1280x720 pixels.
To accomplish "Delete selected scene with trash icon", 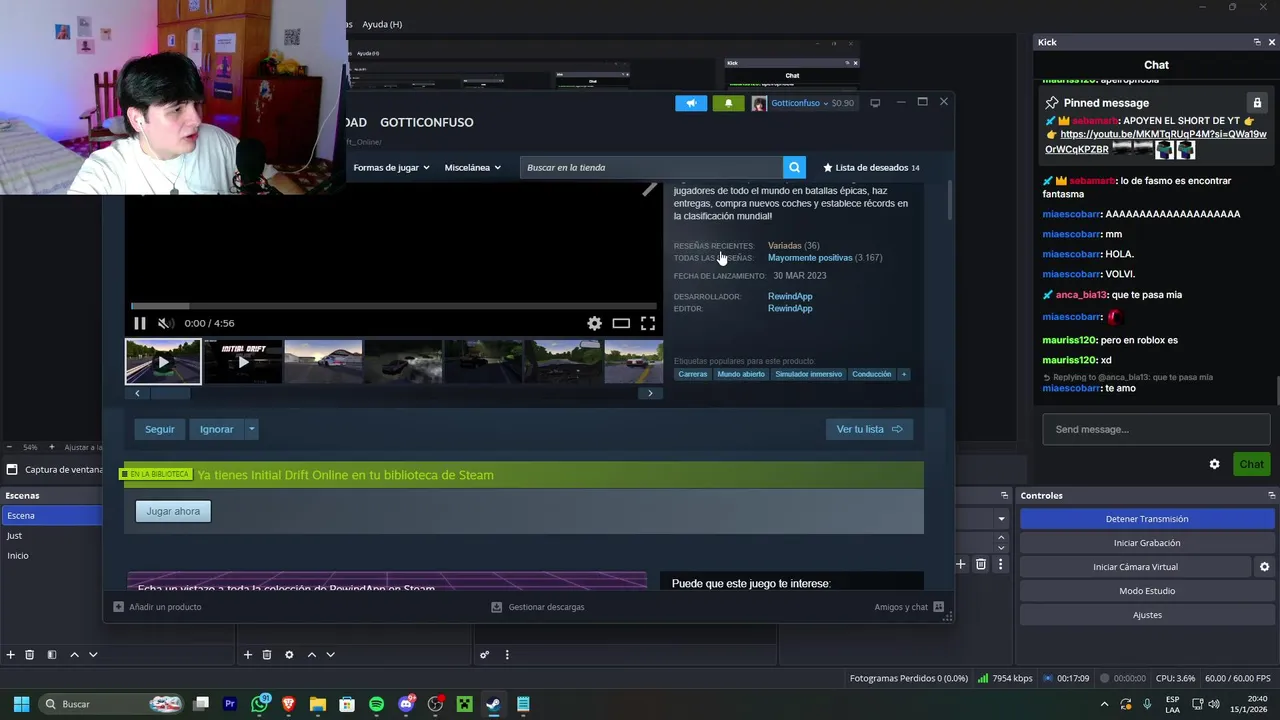I will point(30,655).
